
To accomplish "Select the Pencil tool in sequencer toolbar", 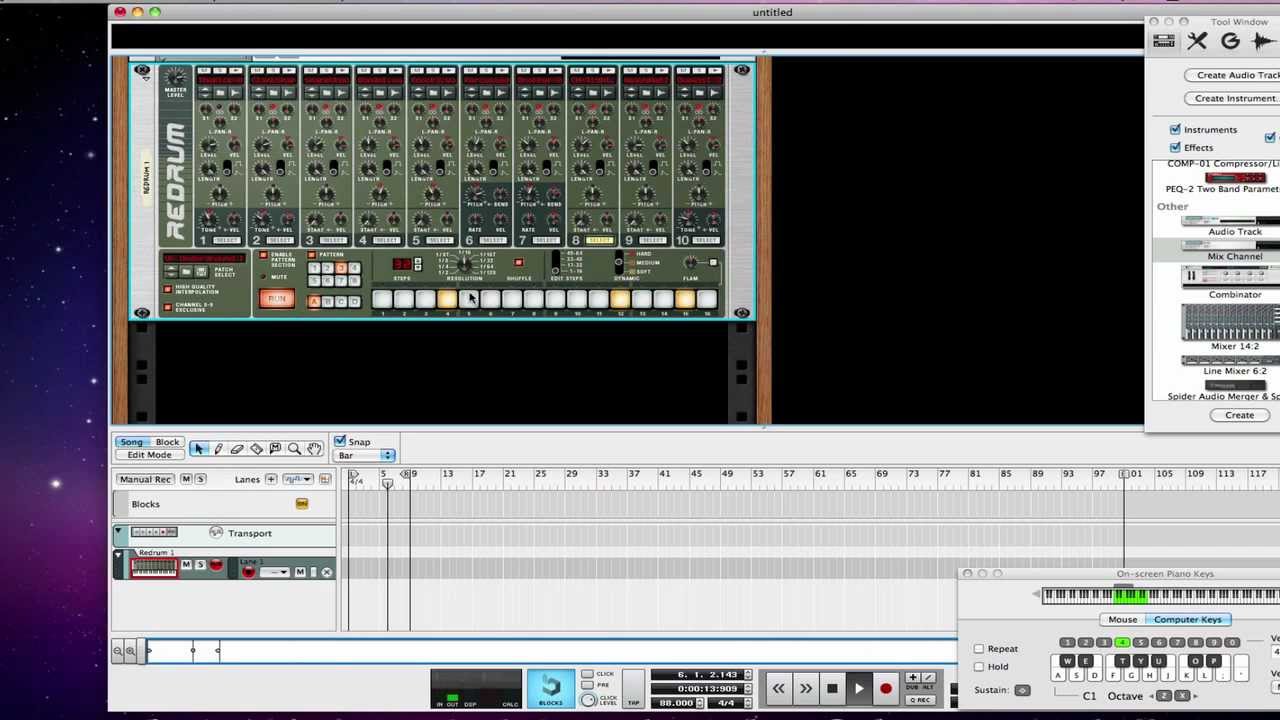I will 218,449.
